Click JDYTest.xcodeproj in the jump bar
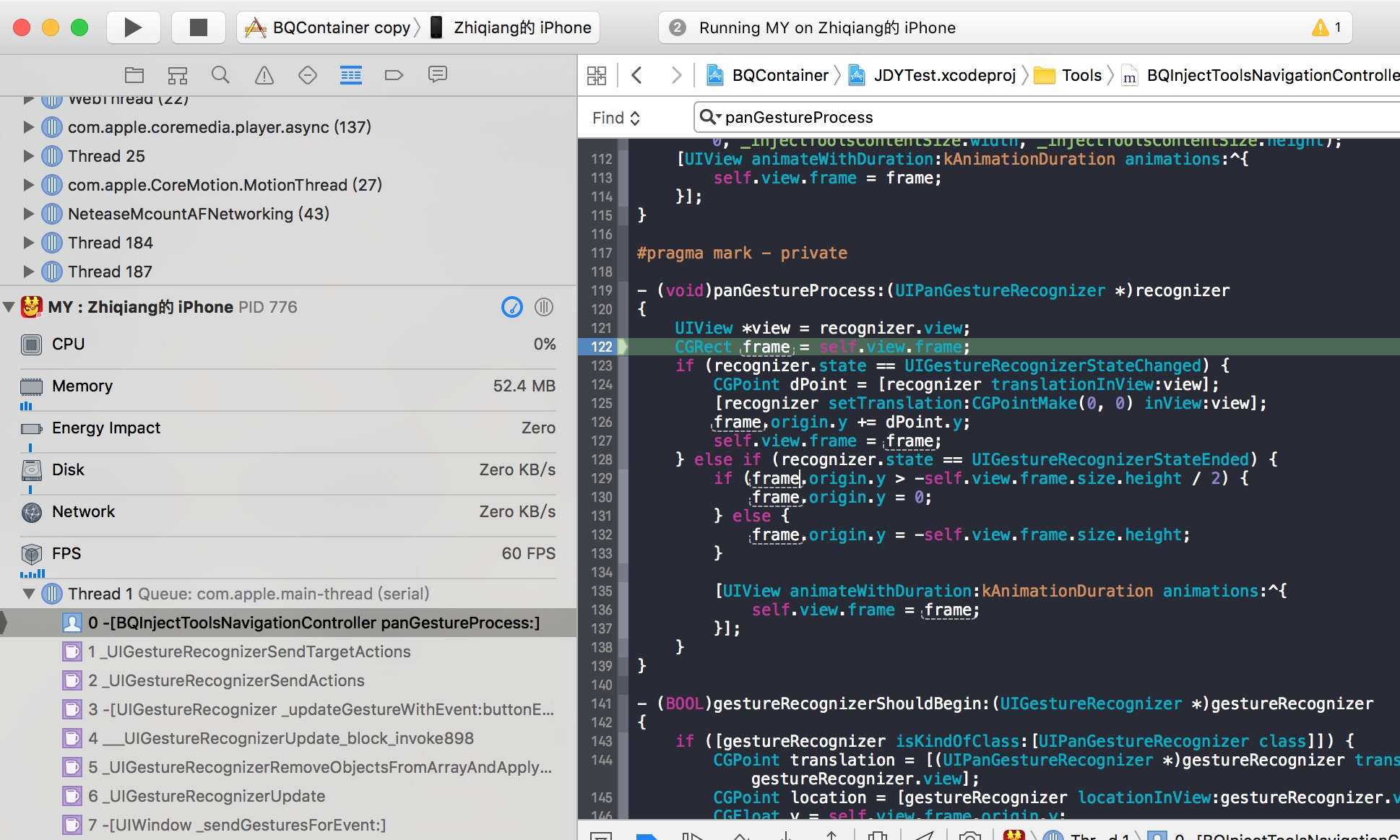Image resolution: width=1400 pixels, height=840 pixels. pyautogui.click(x=932, y=75)
